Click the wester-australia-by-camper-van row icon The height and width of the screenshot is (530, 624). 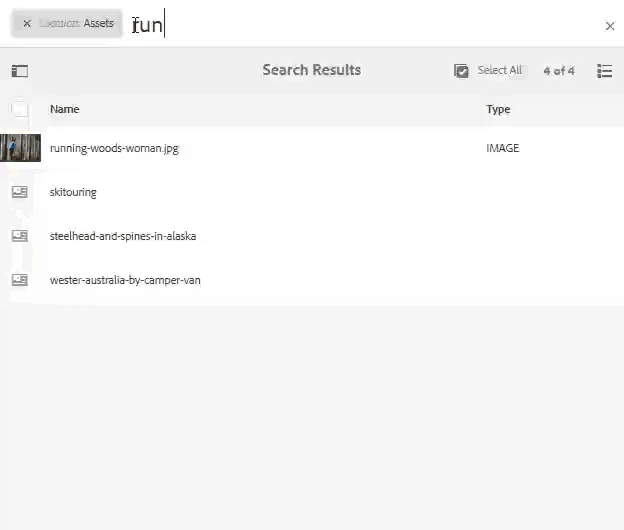click(x=20, y=280)
